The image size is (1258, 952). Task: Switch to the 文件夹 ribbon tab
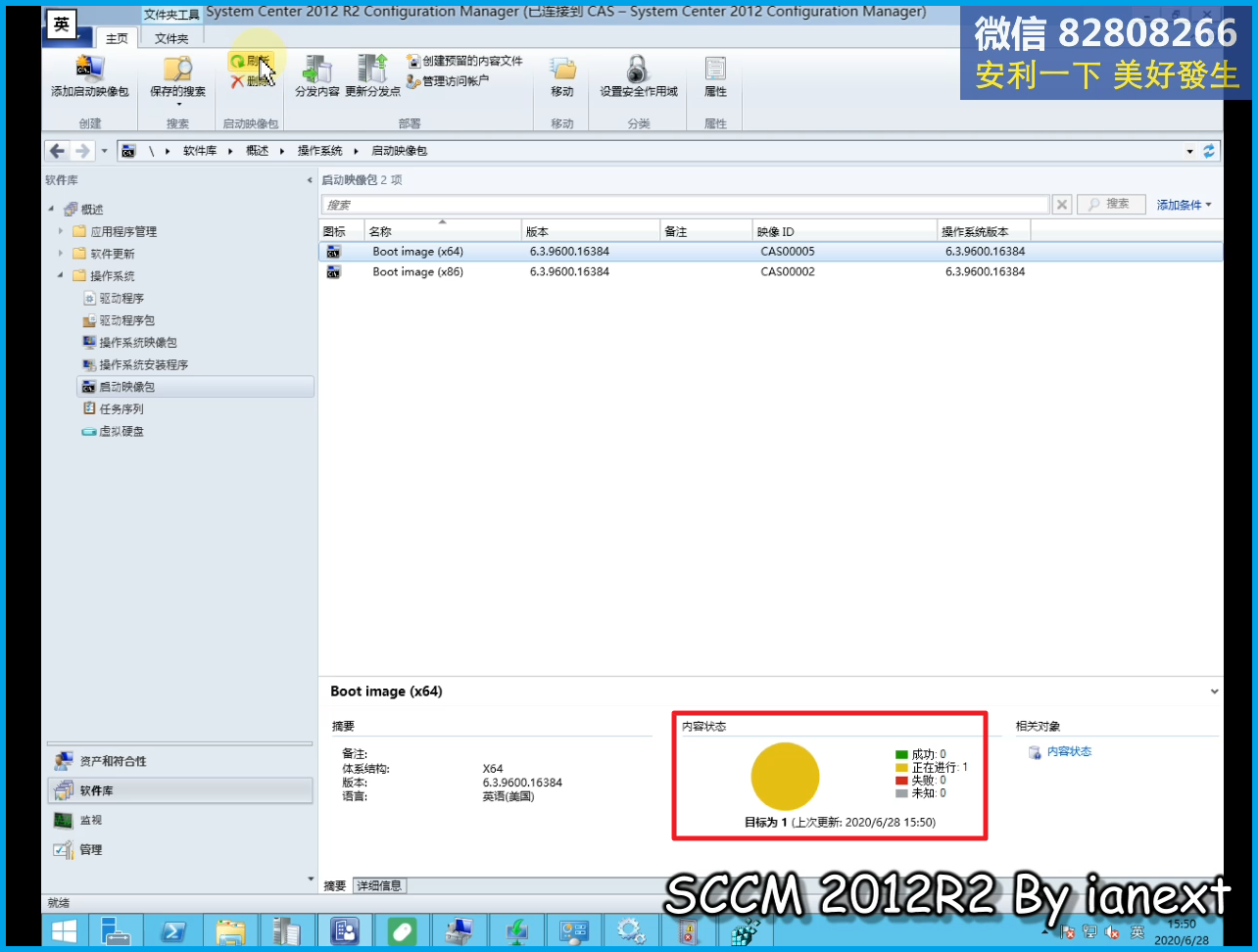pyautogui.click(x=171, y=38)
